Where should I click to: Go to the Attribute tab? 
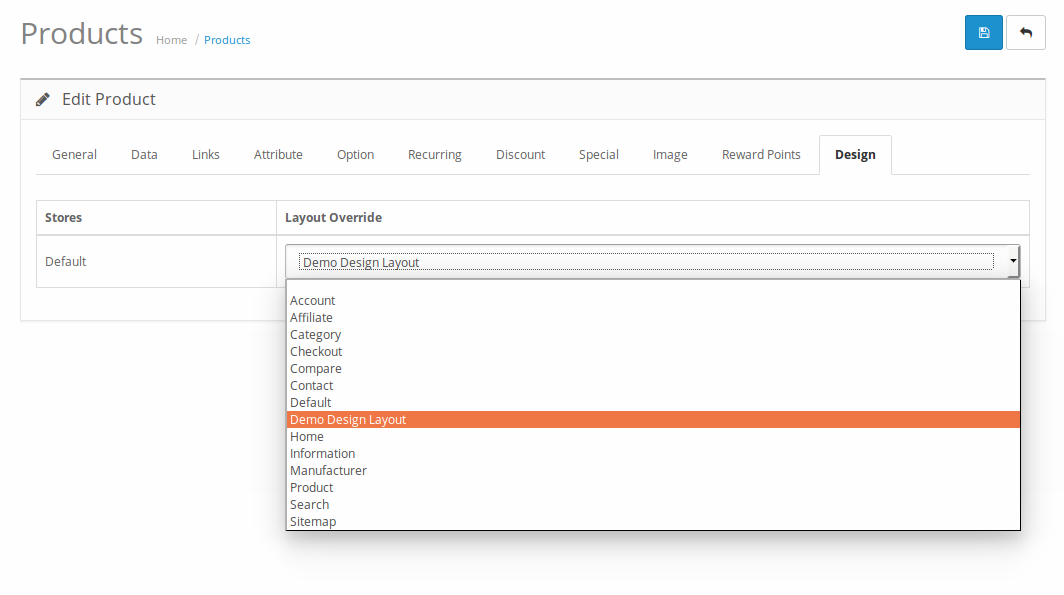click(278, 155)
